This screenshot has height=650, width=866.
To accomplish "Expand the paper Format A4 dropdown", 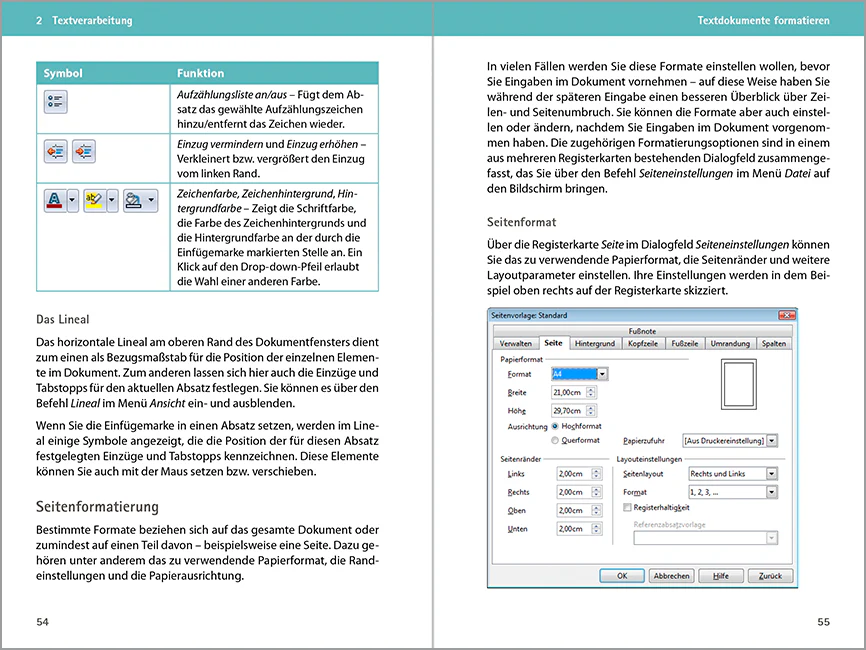I will click(x=602, y=374).
